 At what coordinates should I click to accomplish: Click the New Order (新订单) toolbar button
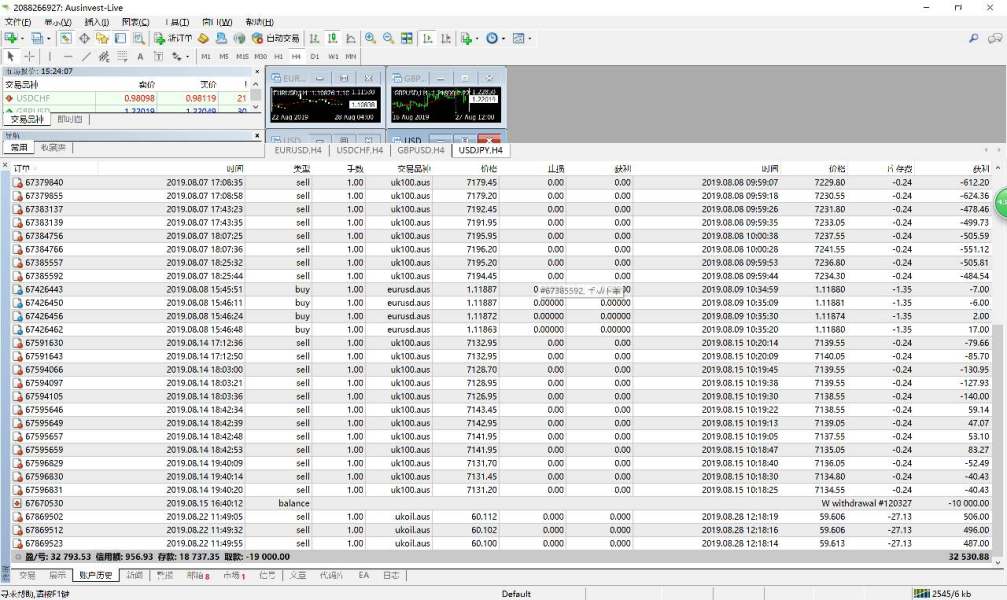pyautogui.click(x=172, y=39)
